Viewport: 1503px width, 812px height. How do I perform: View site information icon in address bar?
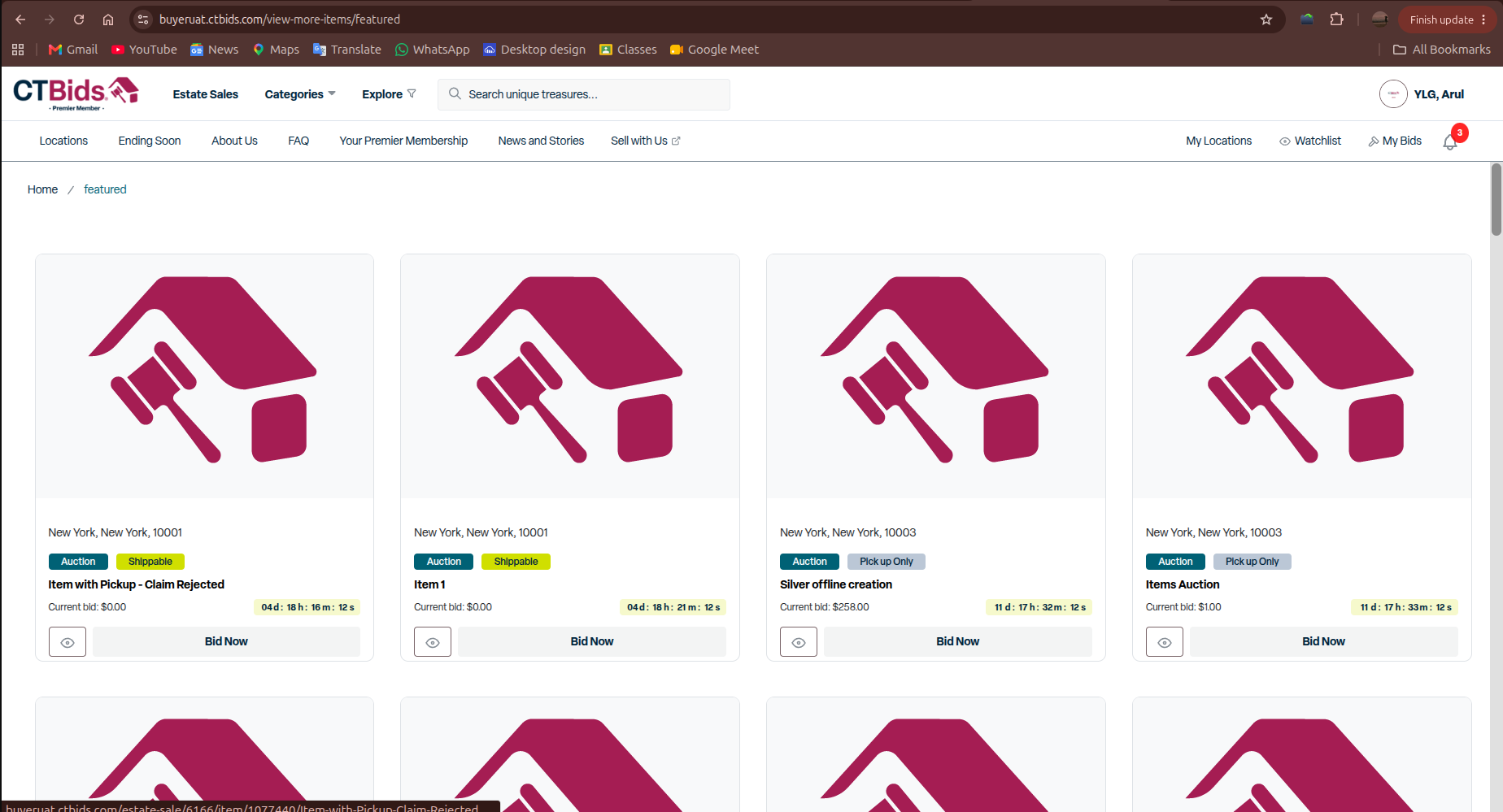(143, 20)
